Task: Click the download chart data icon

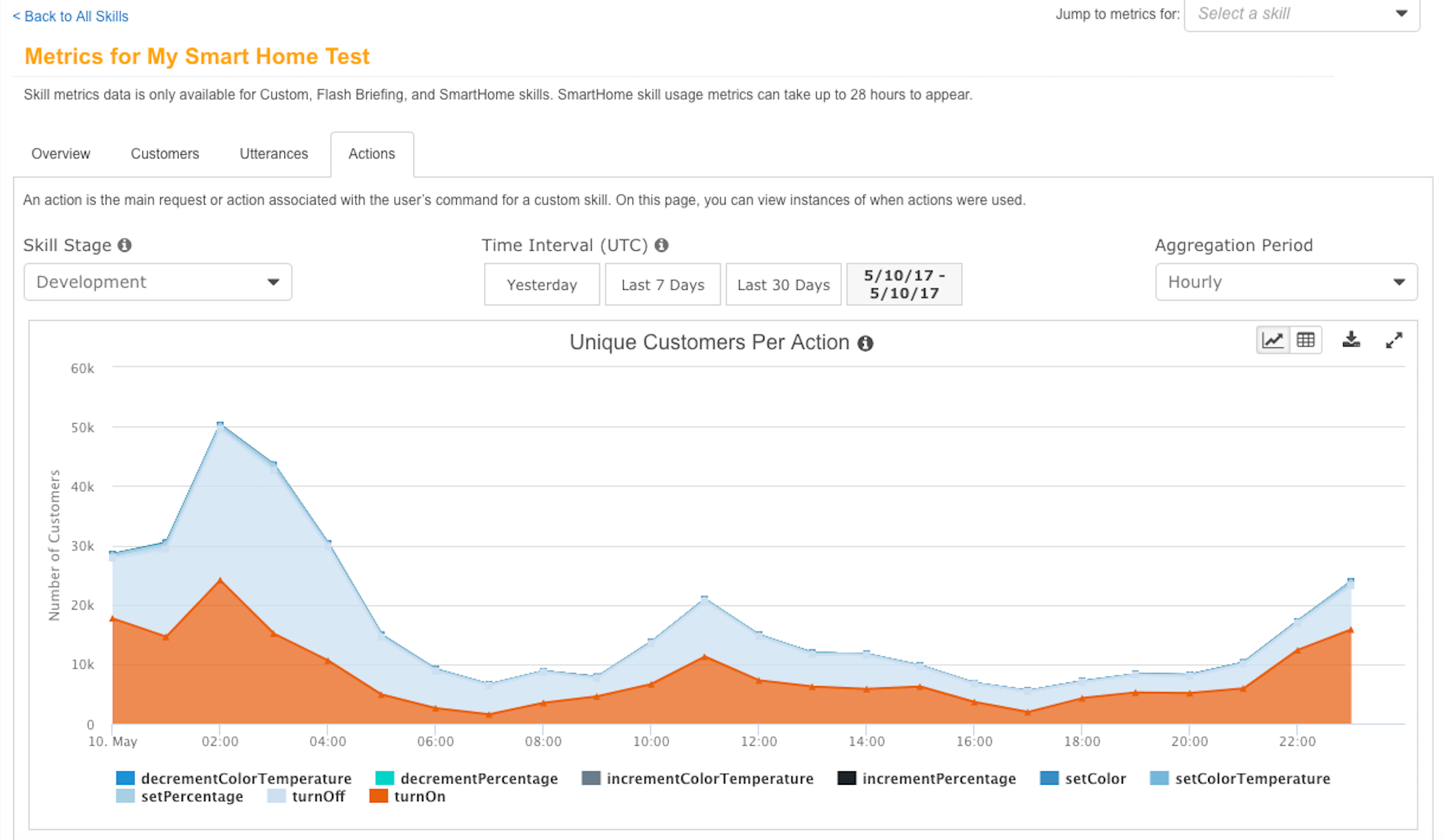Action: click(x=1351, y=340)
